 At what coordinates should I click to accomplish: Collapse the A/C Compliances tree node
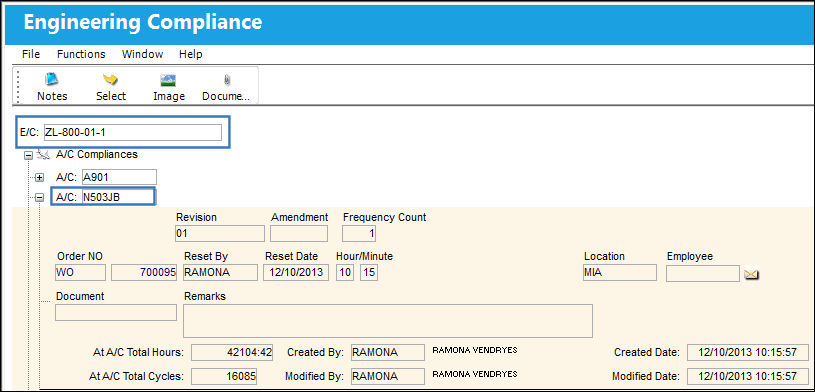29,155
